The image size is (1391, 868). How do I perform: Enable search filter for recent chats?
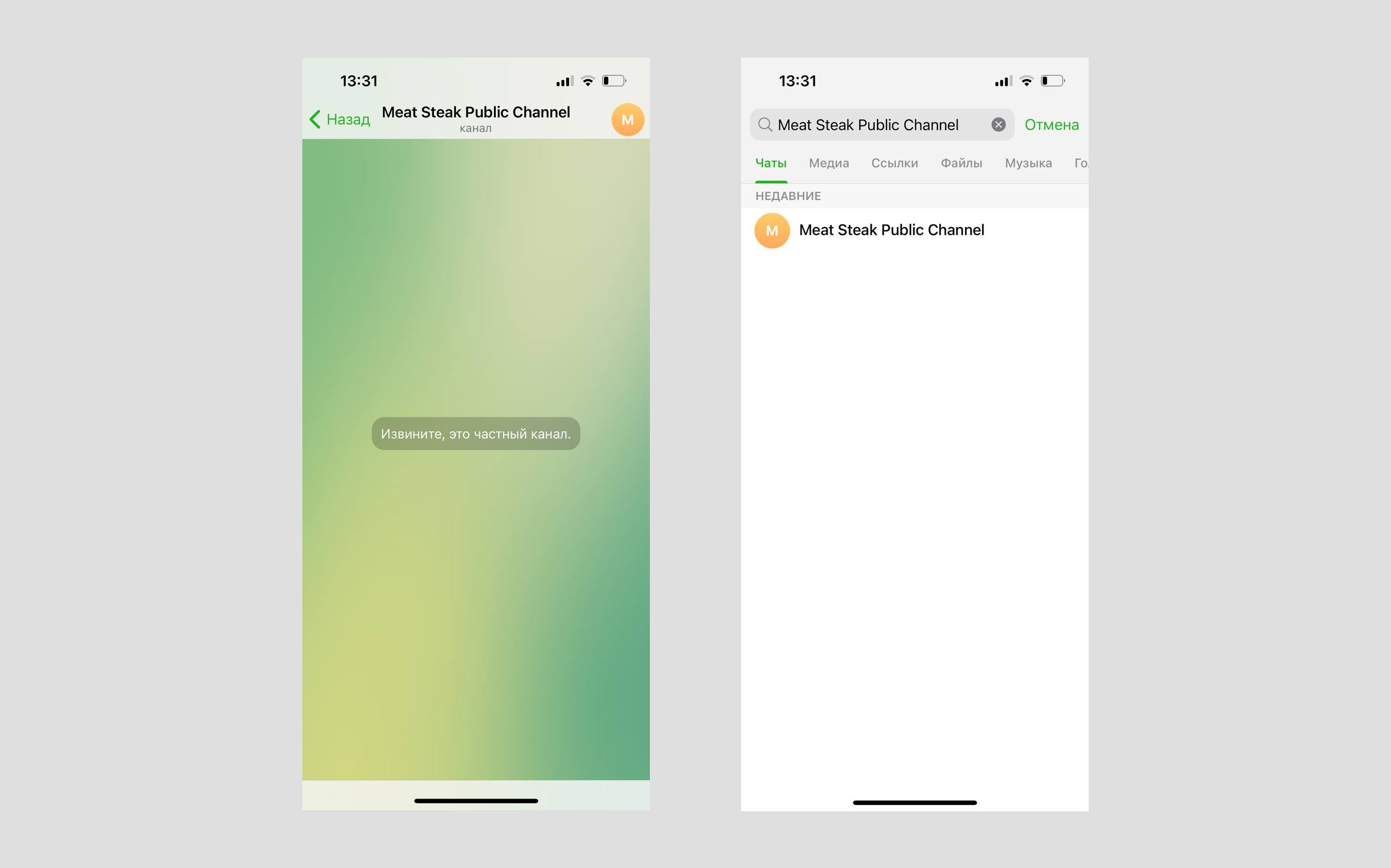pyautogui.click(x=769, y=161)
